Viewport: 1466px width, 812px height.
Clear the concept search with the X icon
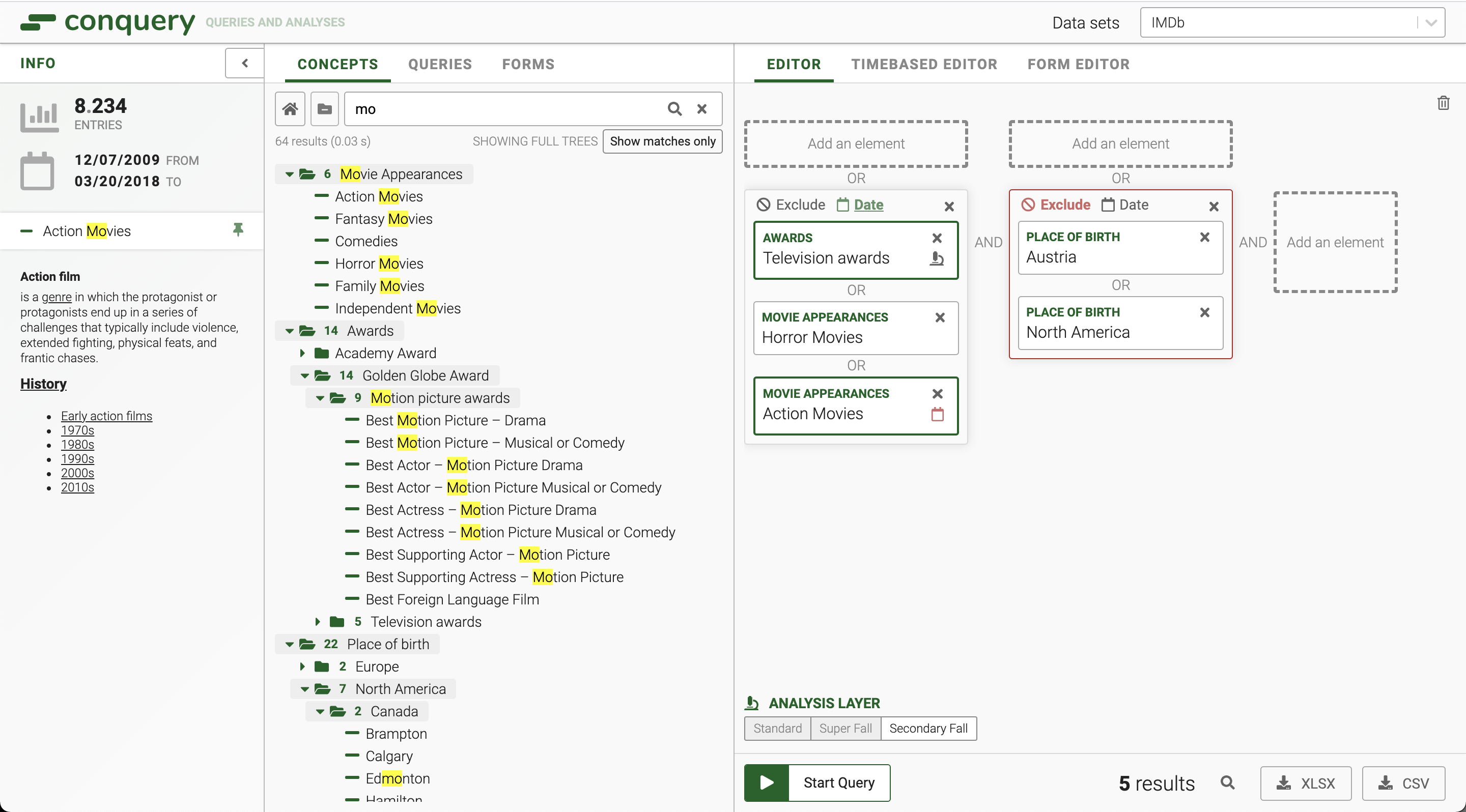coord(702,108)
